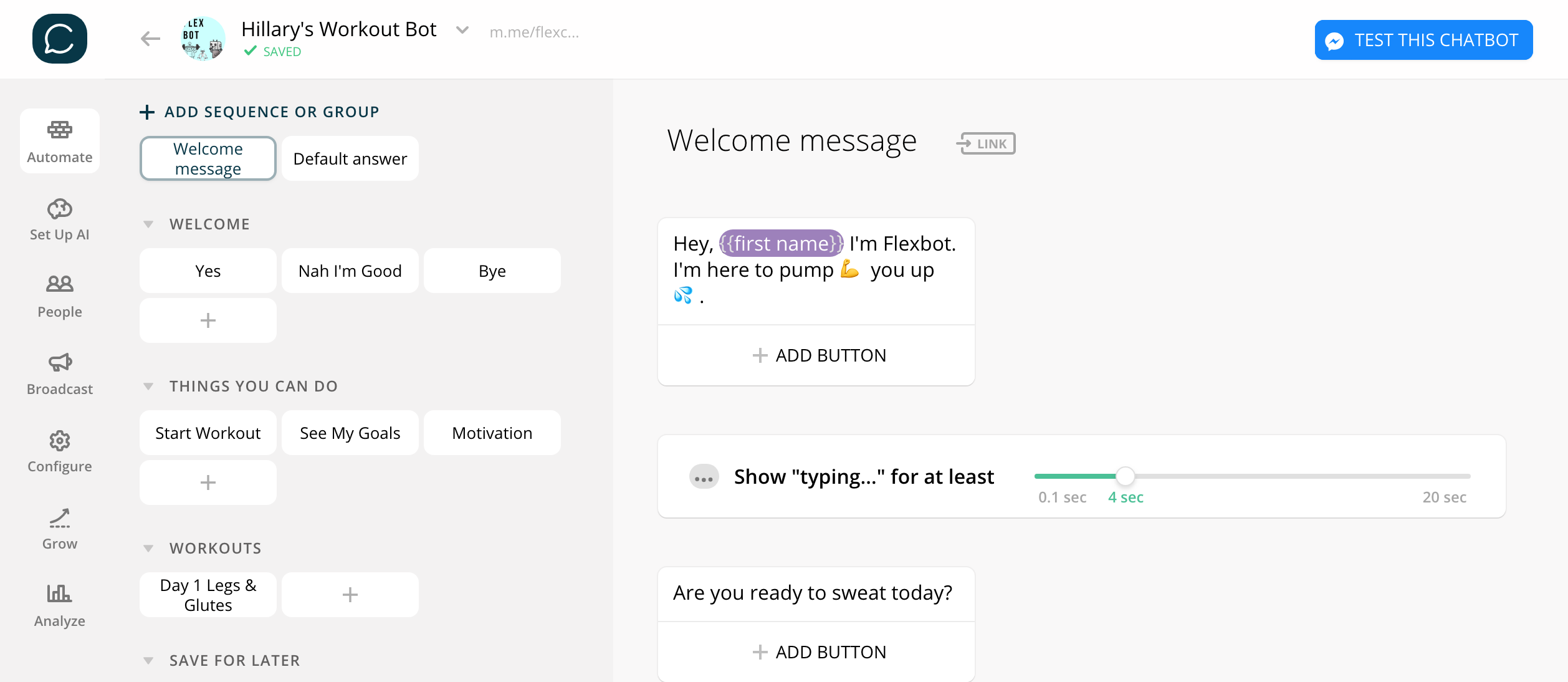
Task: Select the Default answer block
Action: (350, 159)
